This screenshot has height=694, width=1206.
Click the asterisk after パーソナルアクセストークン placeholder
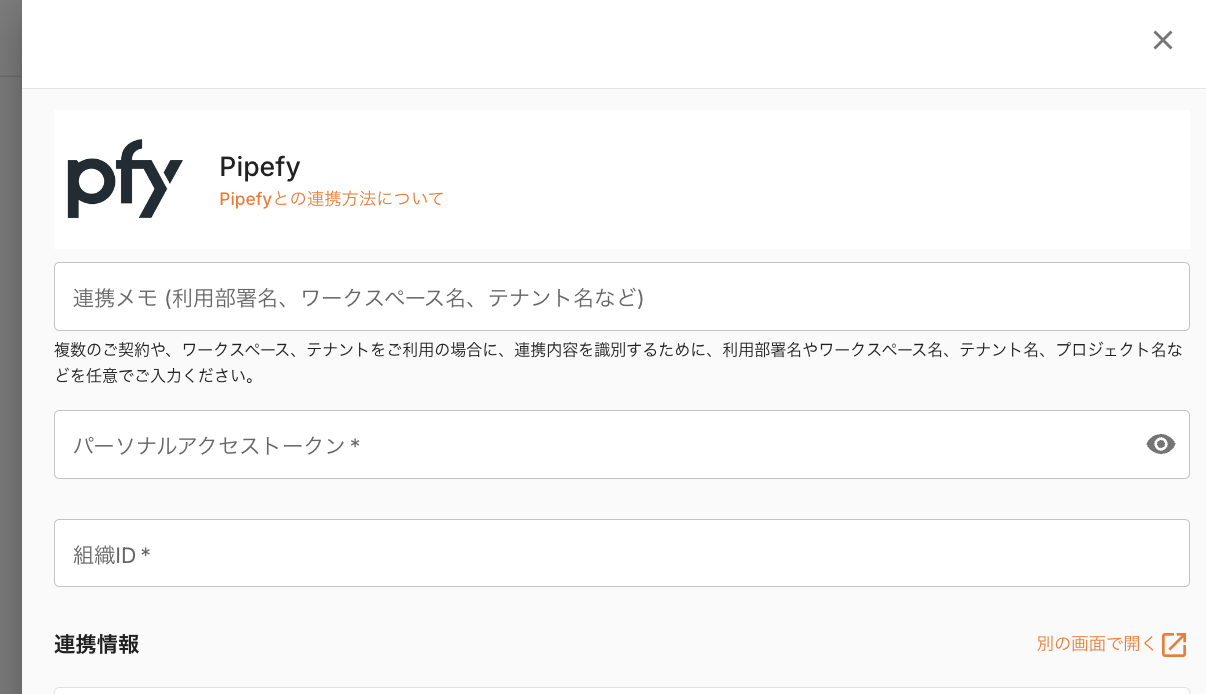pyautogui.click(x=355, y=446)
